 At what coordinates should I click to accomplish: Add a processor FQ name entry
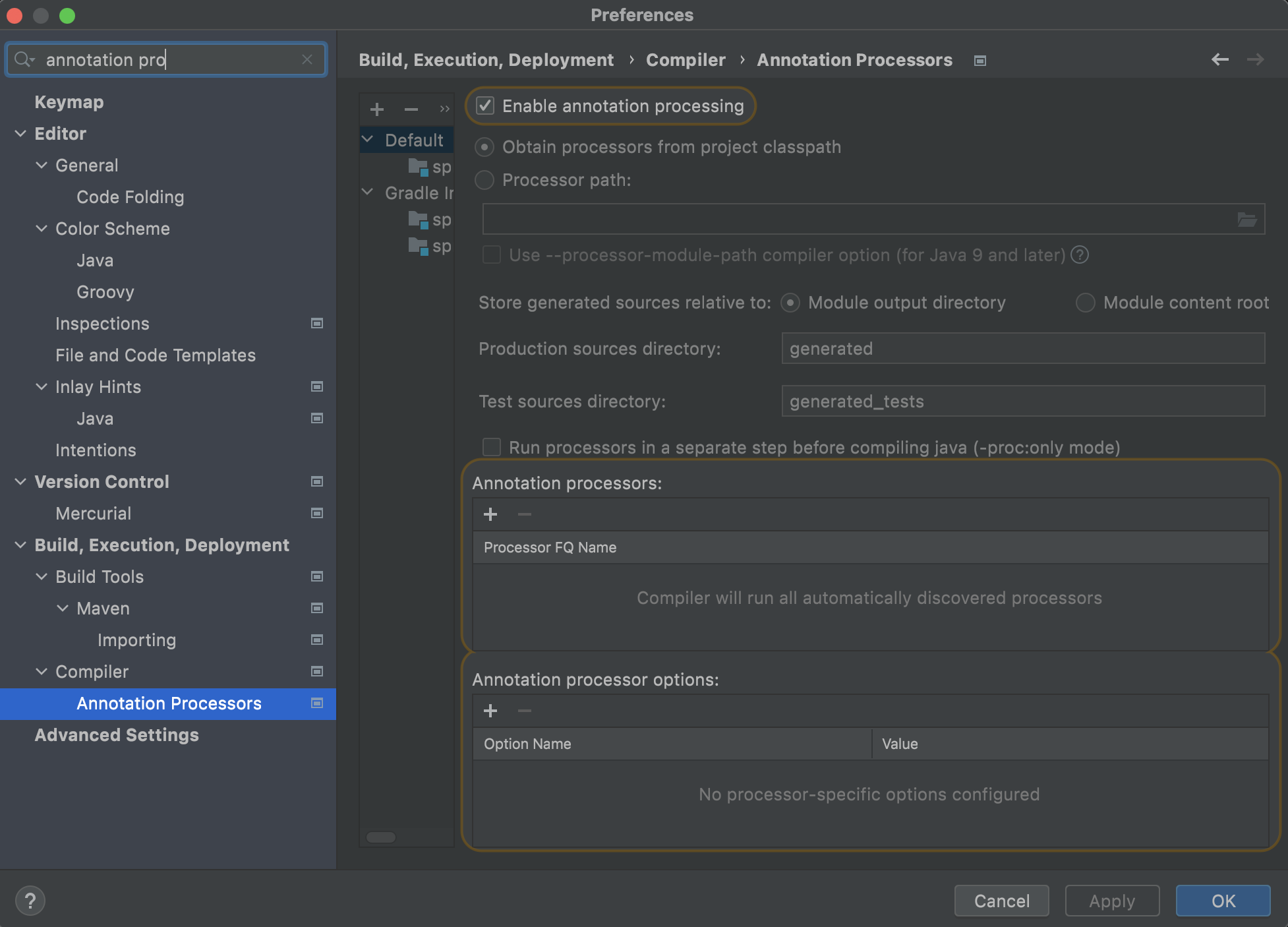490,514
